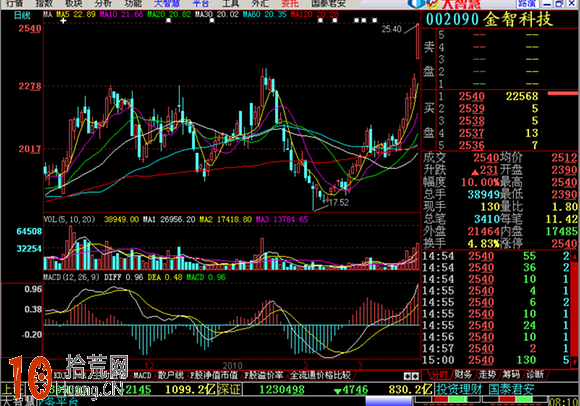Image resolution: width=580 pixels, height=406 pixels.
Task: Open the 平台 menu
Action: tap(201, 3)
